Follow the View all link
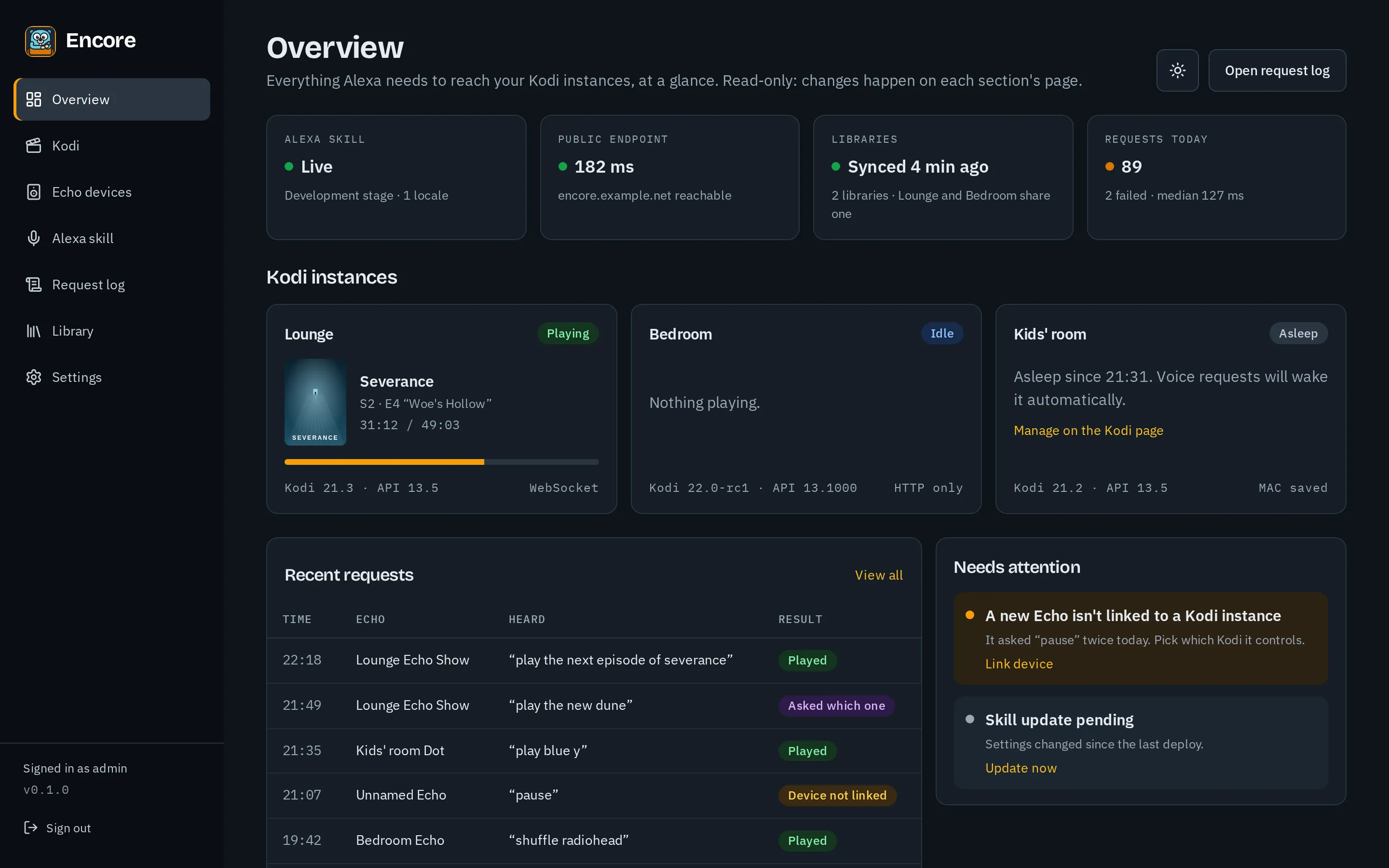Viewport: 1389px width, 868px height. [x=879, y=575]
